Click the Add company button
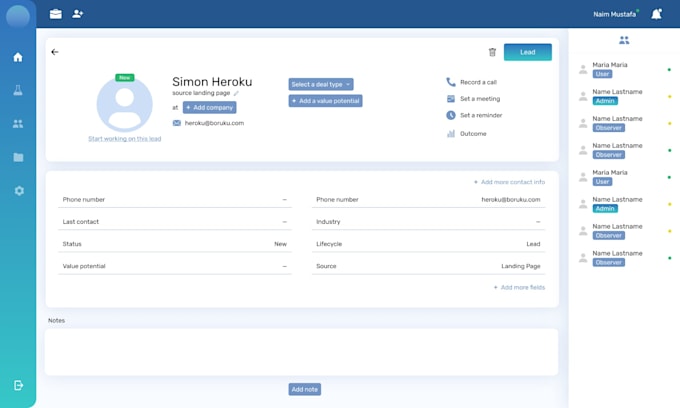The height and width of the screenshot is (408, 680). (x=209, y=107)
